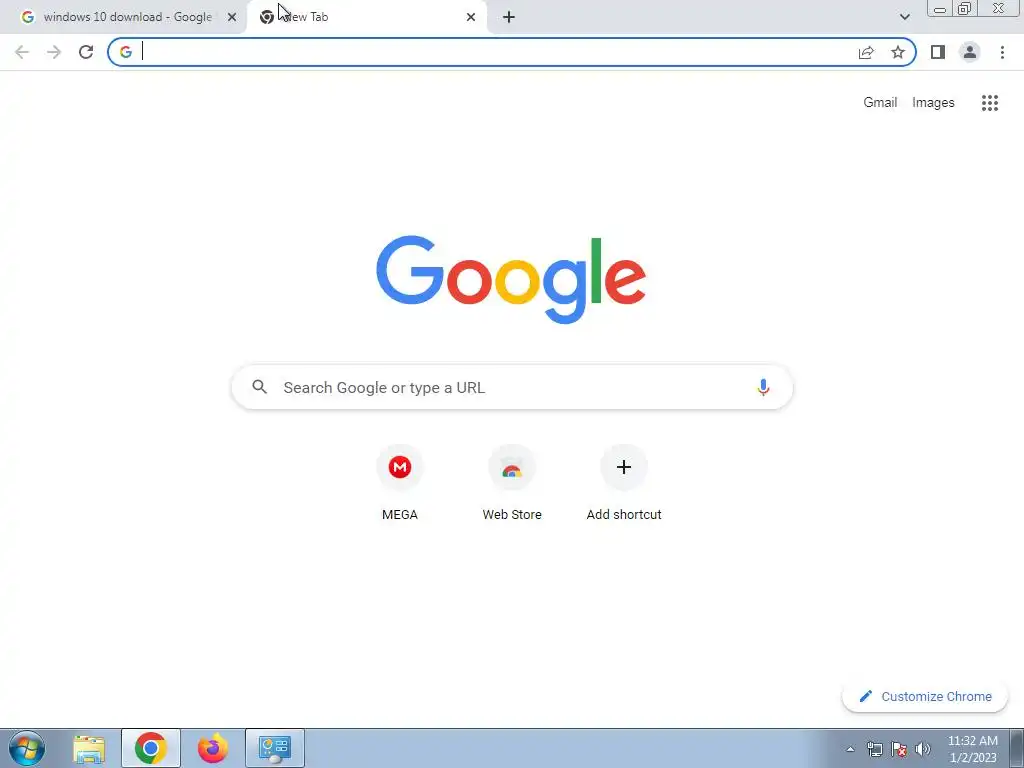Show hidden tray icons arrow
The width and height of the screenshot is (1024, 768).
point(850,749)
